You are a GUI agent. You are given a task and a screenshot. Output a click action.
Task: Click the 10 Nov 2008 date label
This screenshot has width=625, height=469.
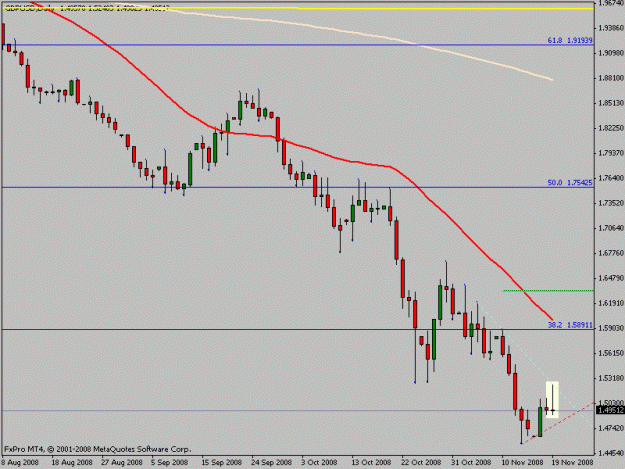tap(523, 463)
